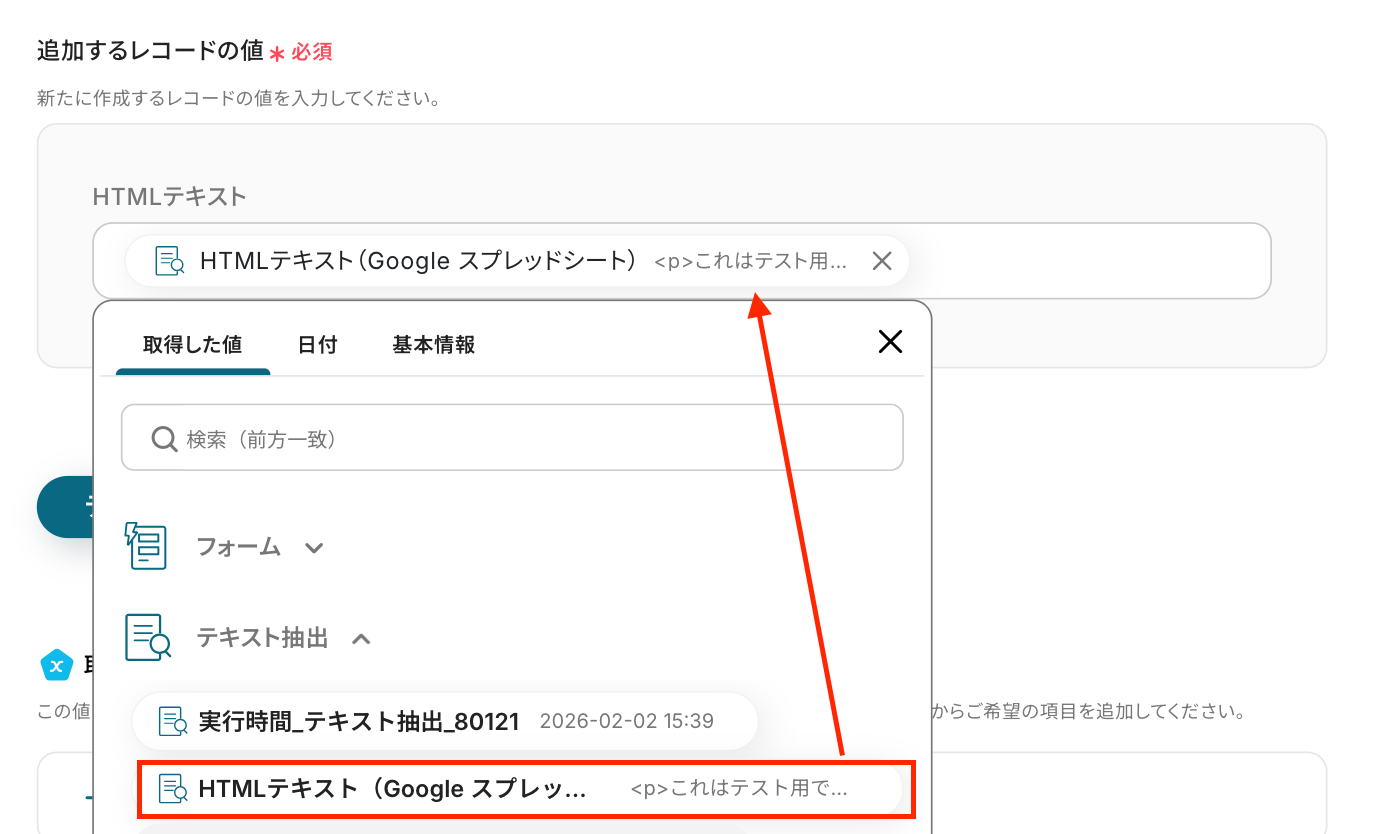The height and width of the screenshot is (834, 1394).
Task: Click the テキスト抽出 document-search icon
Action: coord(148,637)
